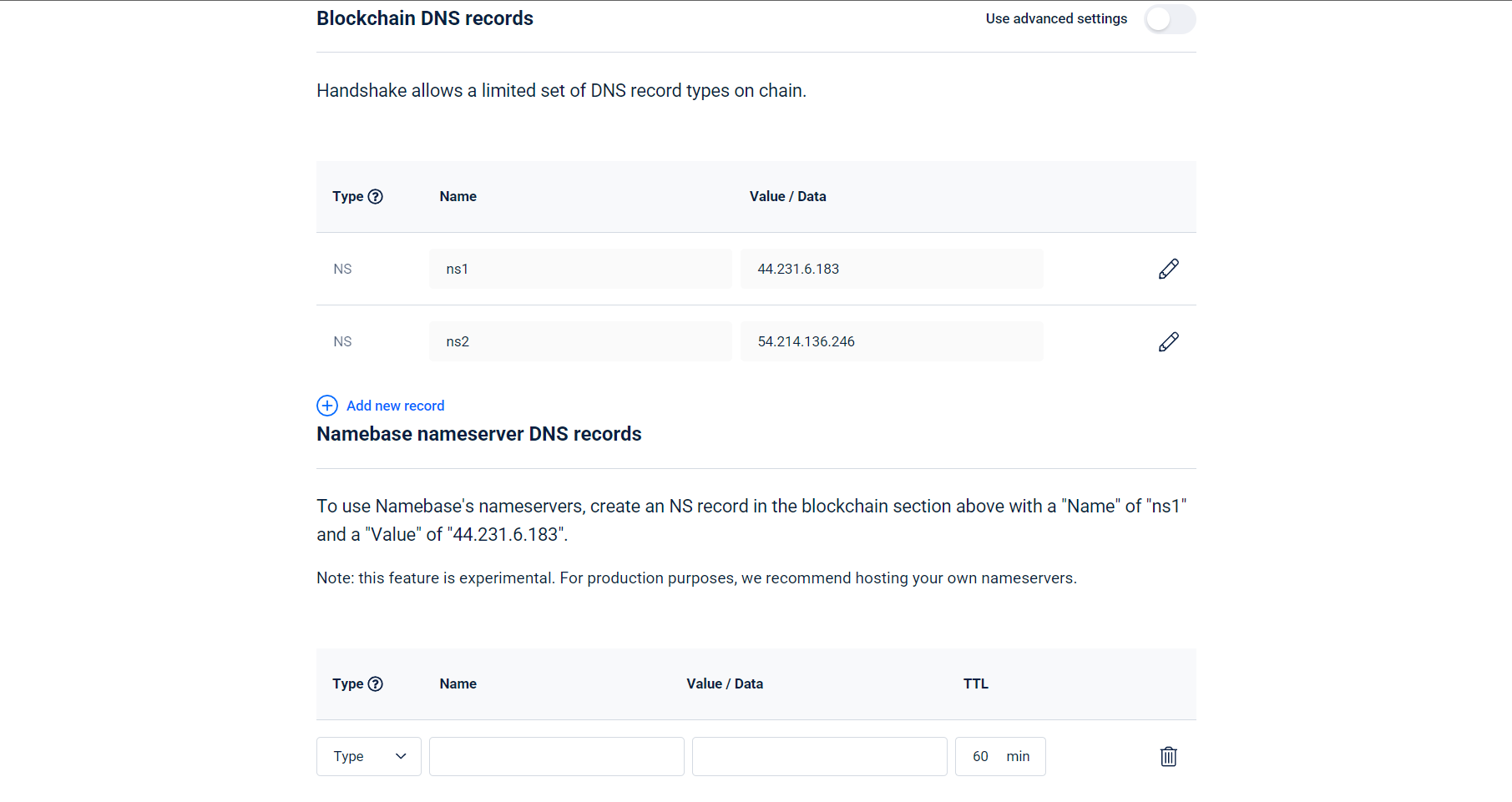Open the Type dropdown in Namebase records
The width and height of the screenshot is (1512, 802).
[369, 757]
